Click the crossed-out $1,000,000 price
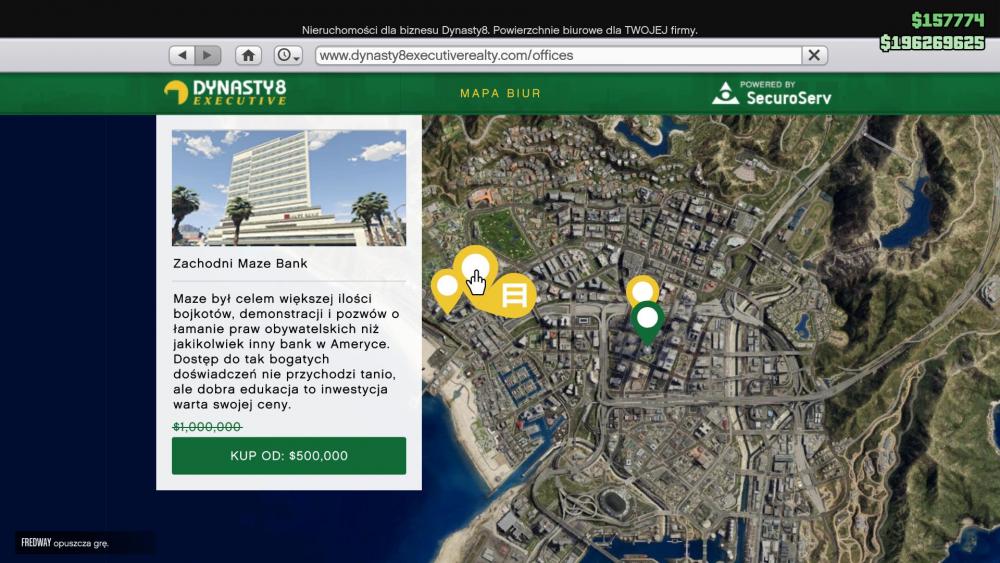Image resolution: width=1000 pixels, height=563 pixels. point(207,427)
